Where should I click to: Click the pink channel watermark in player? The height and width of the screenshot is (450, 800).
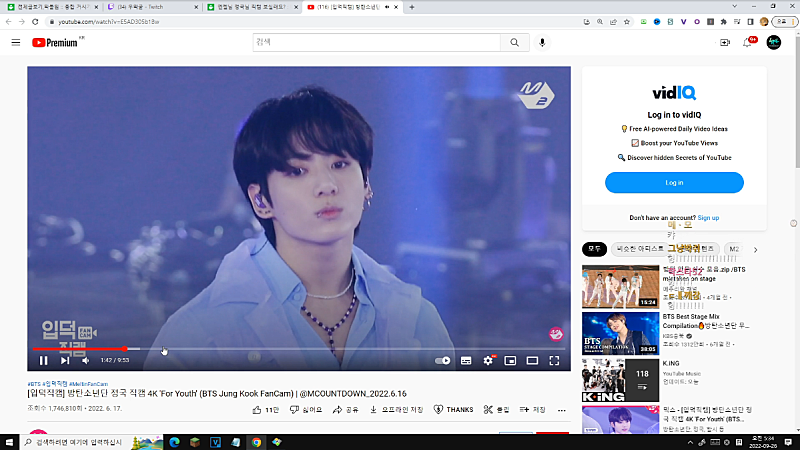[x=556, y=334]
